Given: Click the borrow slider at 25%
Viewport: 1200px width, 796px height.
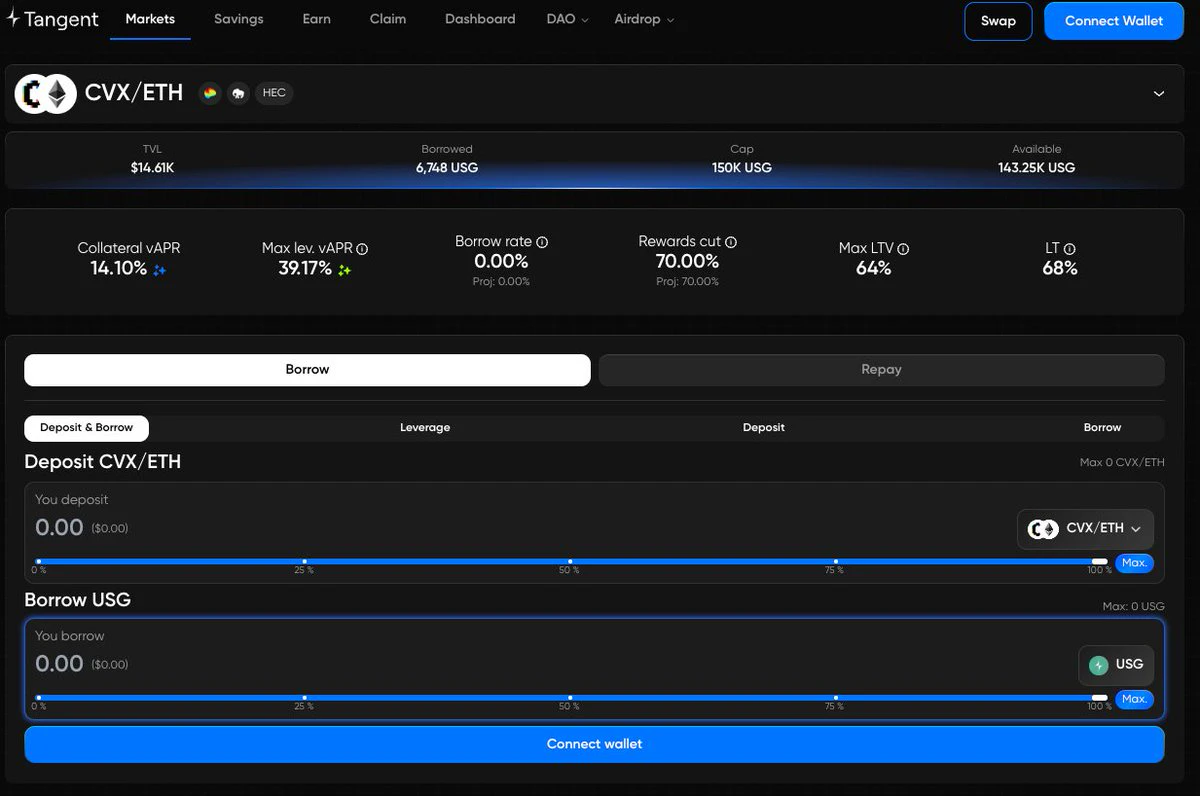Looking at the screenshot, I should (x=304, y=698).
